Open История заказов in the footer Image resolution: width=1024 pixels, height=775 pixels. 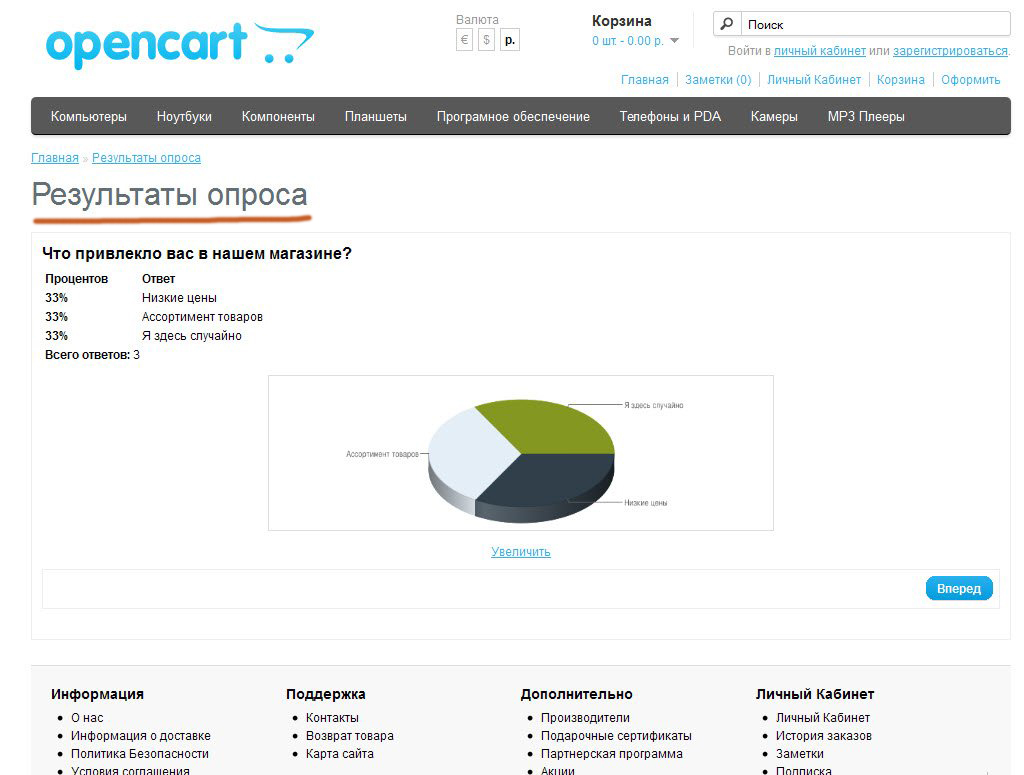[x=823, y=735]
